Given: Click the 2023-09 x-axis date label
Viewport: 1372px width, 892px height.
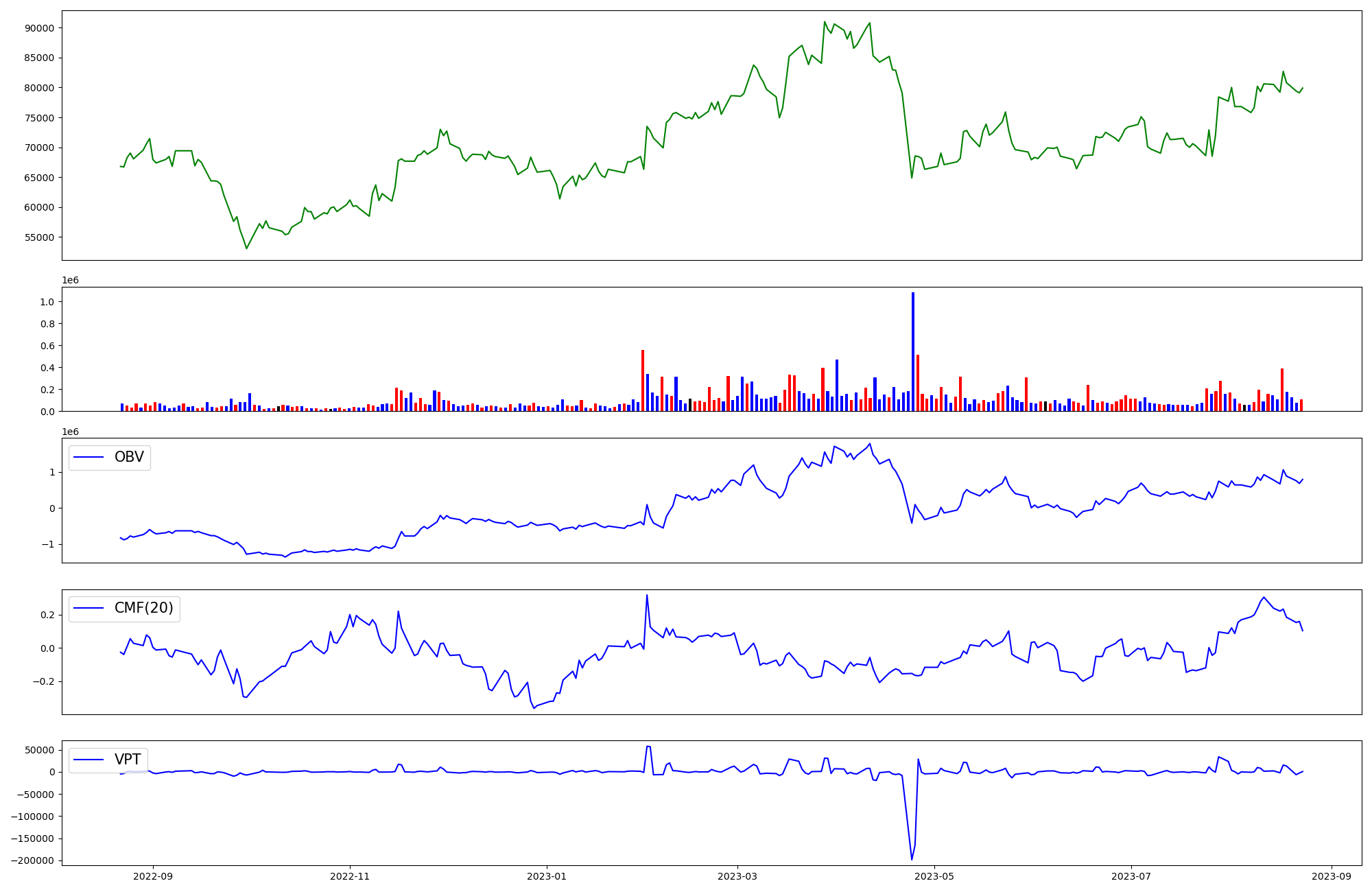Looking at the screenshot, I should pyautogui.click(x=1331, y=876).
